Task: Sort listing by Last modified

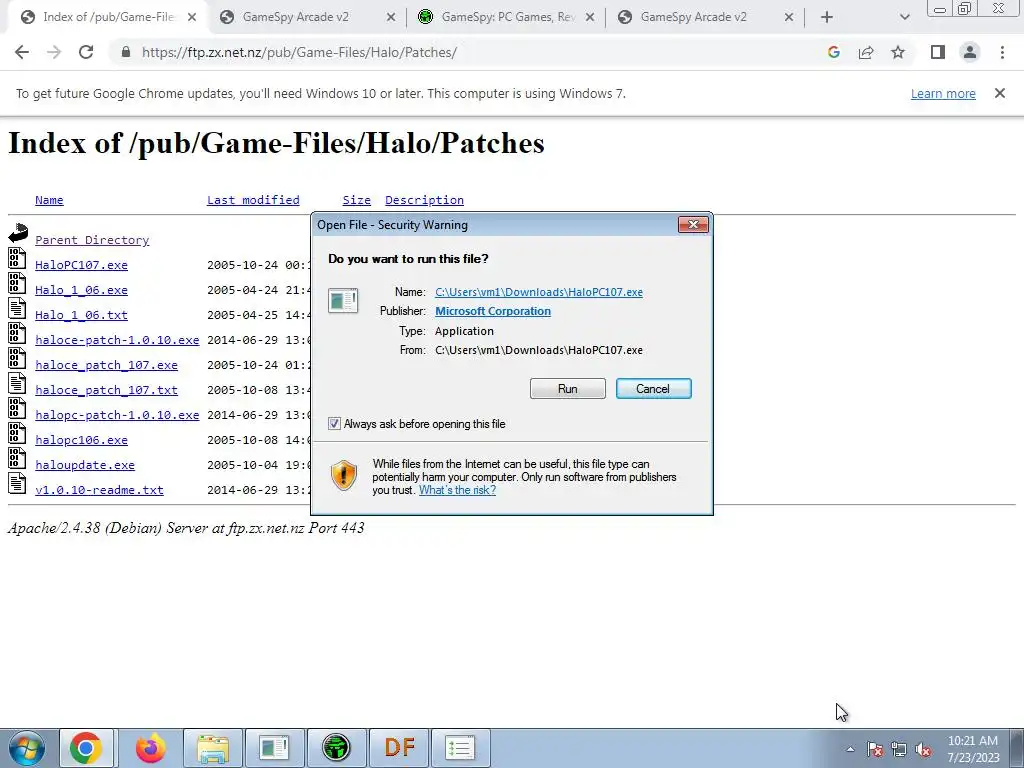Action: point(253,200)
